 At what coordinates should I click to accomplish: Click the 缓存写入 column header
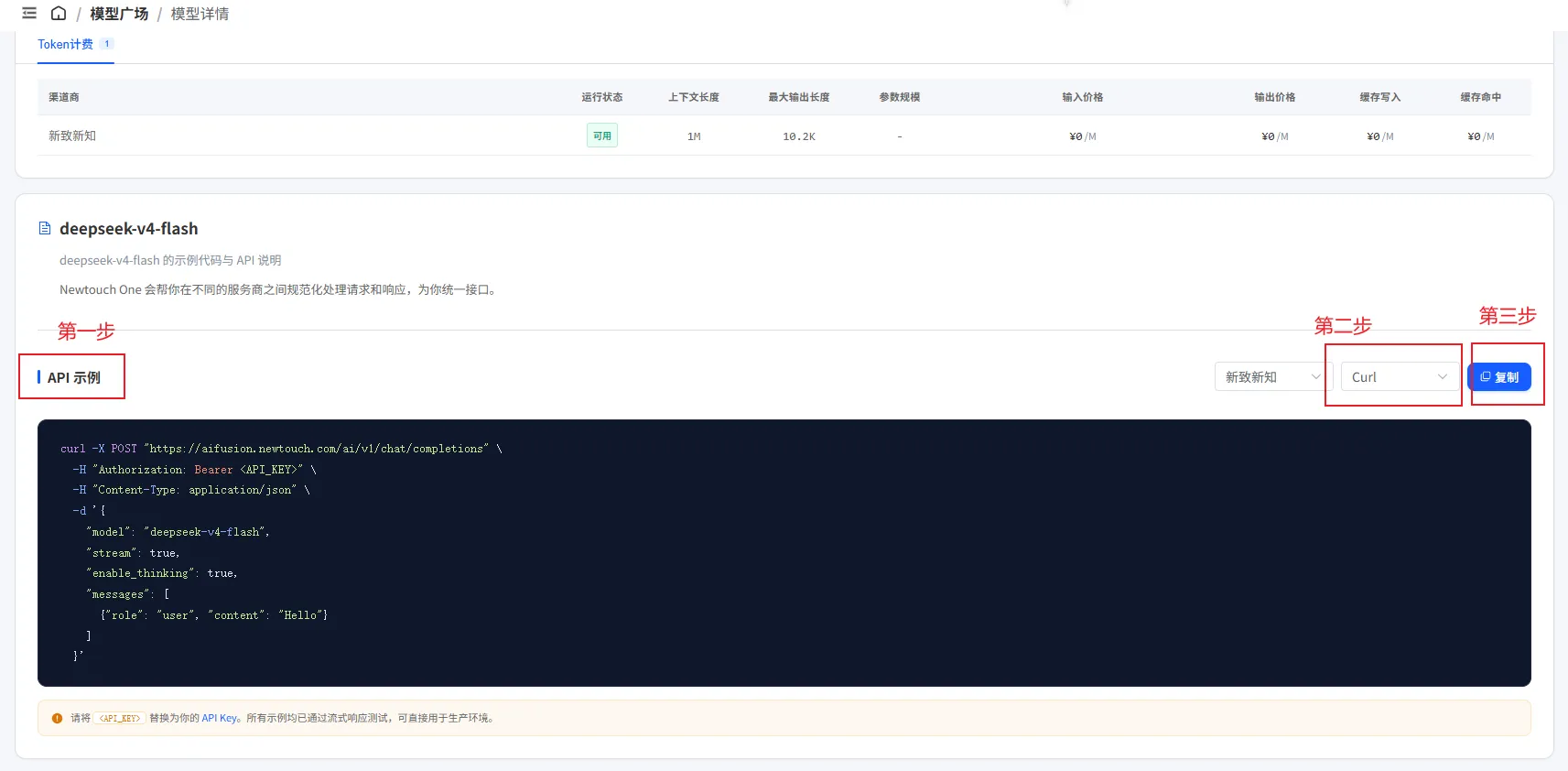click(x=1380, y=97)
